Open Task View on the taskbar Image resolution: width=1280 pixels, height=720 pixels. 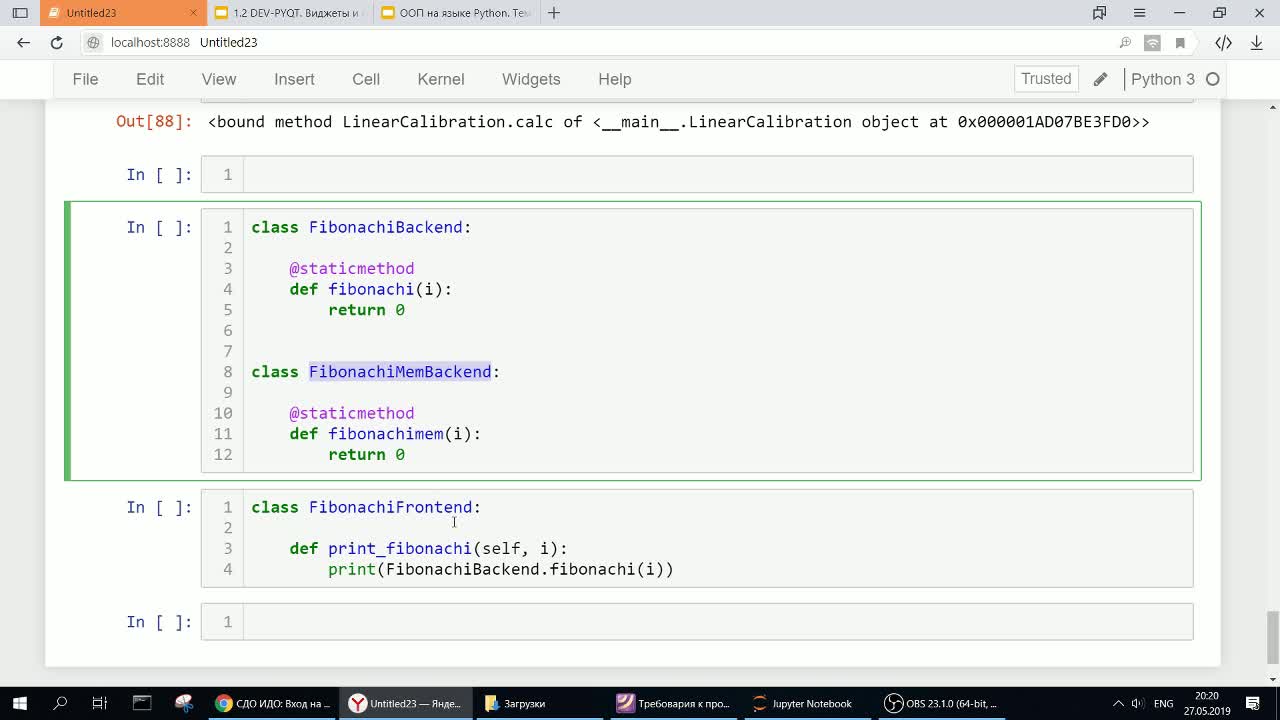100,703
